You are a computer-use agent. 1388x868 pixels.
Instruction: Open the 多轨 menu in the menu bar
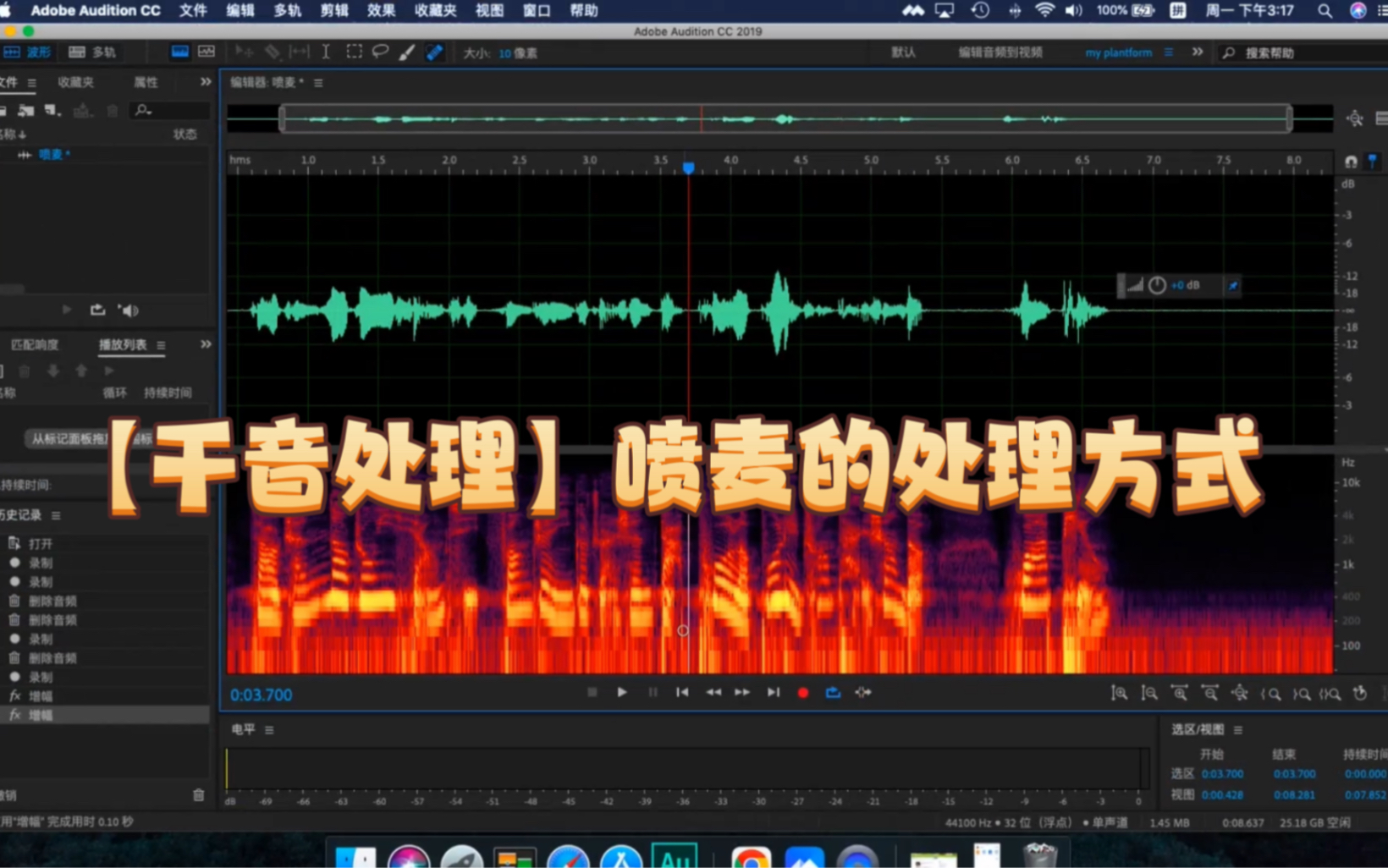point(288,10)
